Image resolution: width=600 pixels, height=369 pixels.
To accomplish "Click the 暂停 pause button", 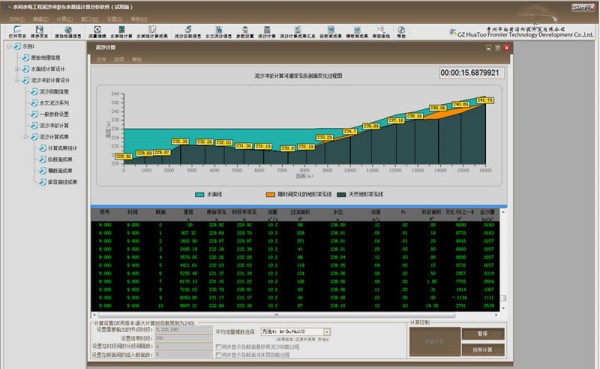I will point(483,334).
